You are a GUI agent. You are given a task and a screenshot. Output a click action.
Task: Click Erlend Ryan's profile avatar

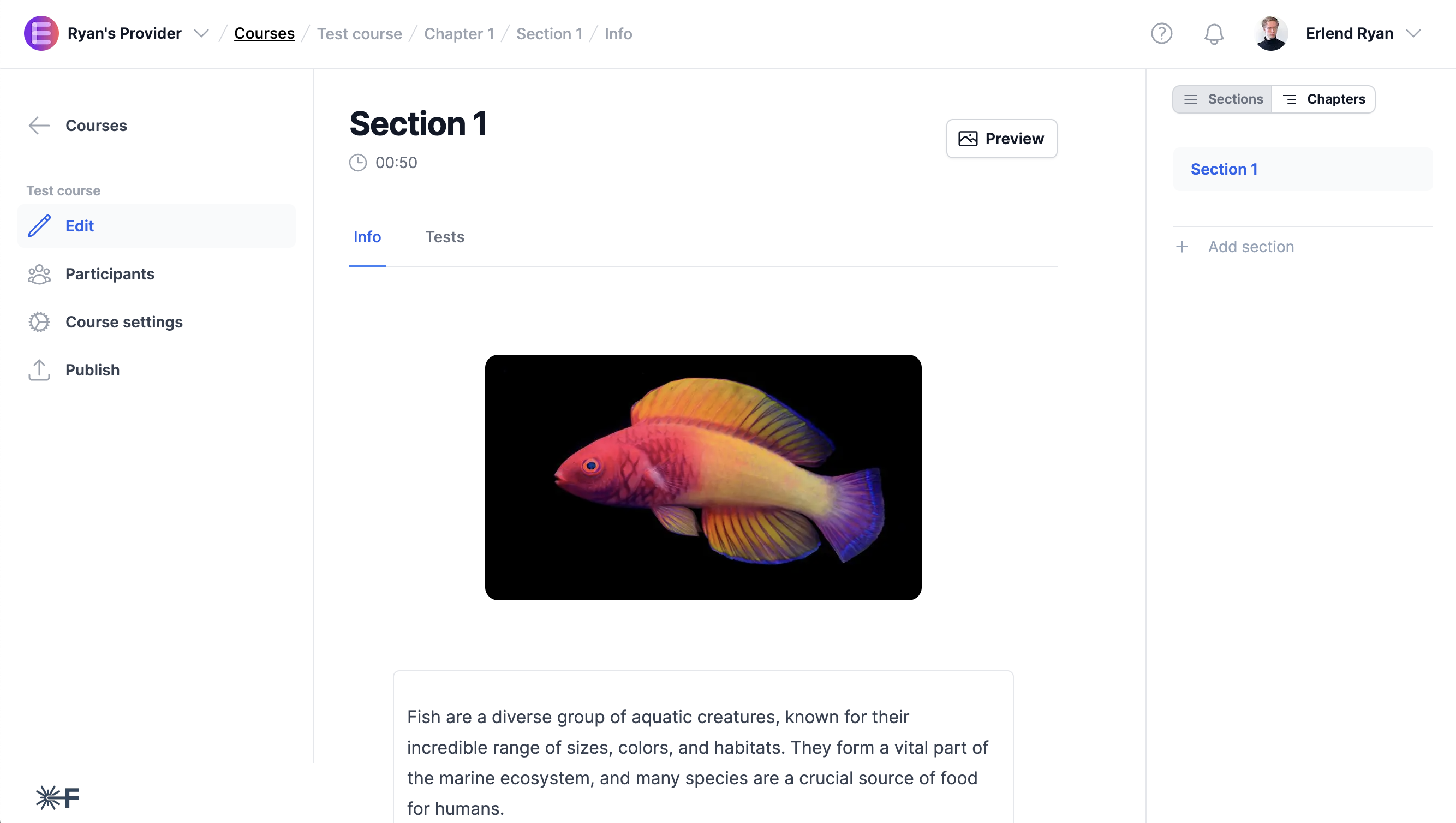click(1270, 33)
